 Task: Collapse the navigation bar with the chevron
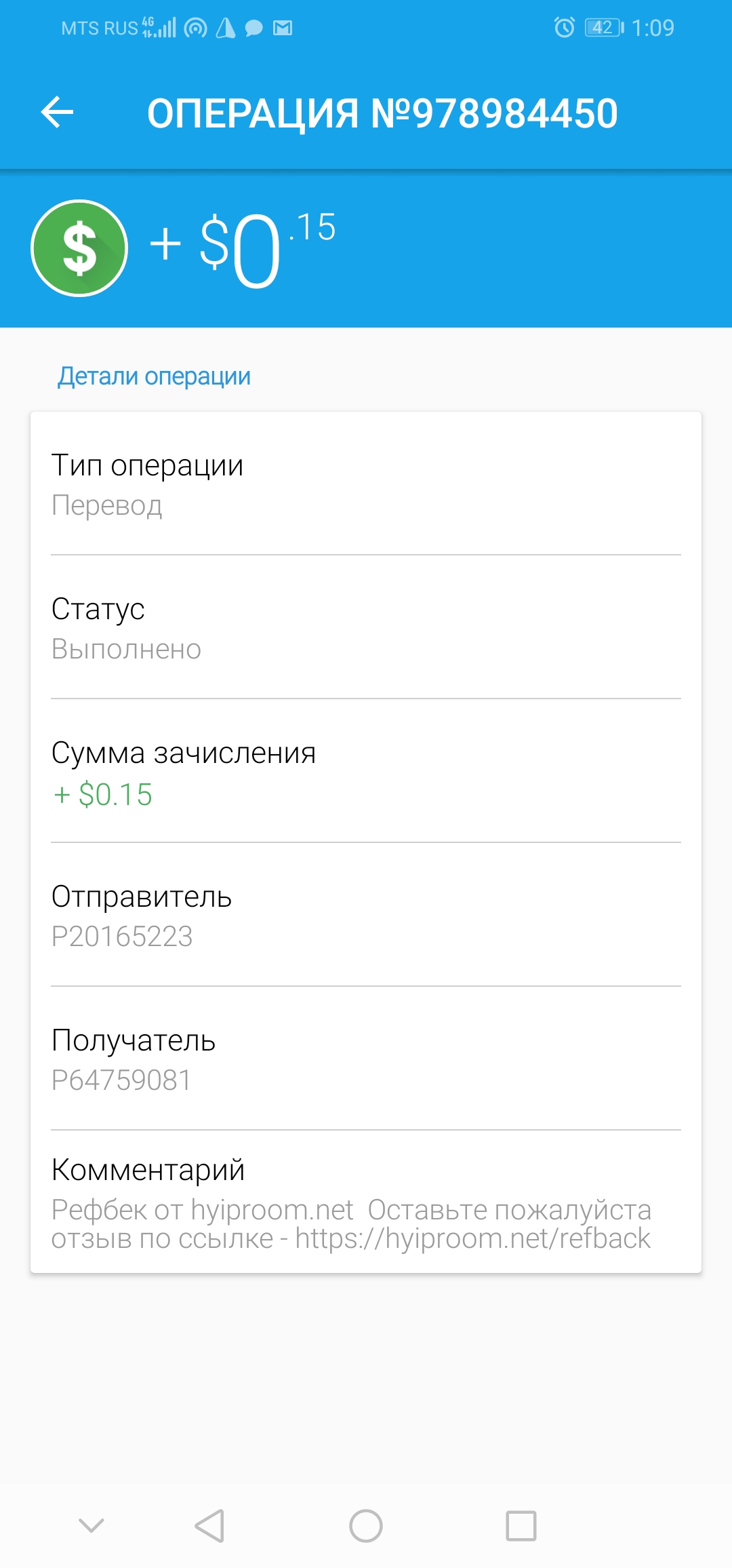point(91,1526)
